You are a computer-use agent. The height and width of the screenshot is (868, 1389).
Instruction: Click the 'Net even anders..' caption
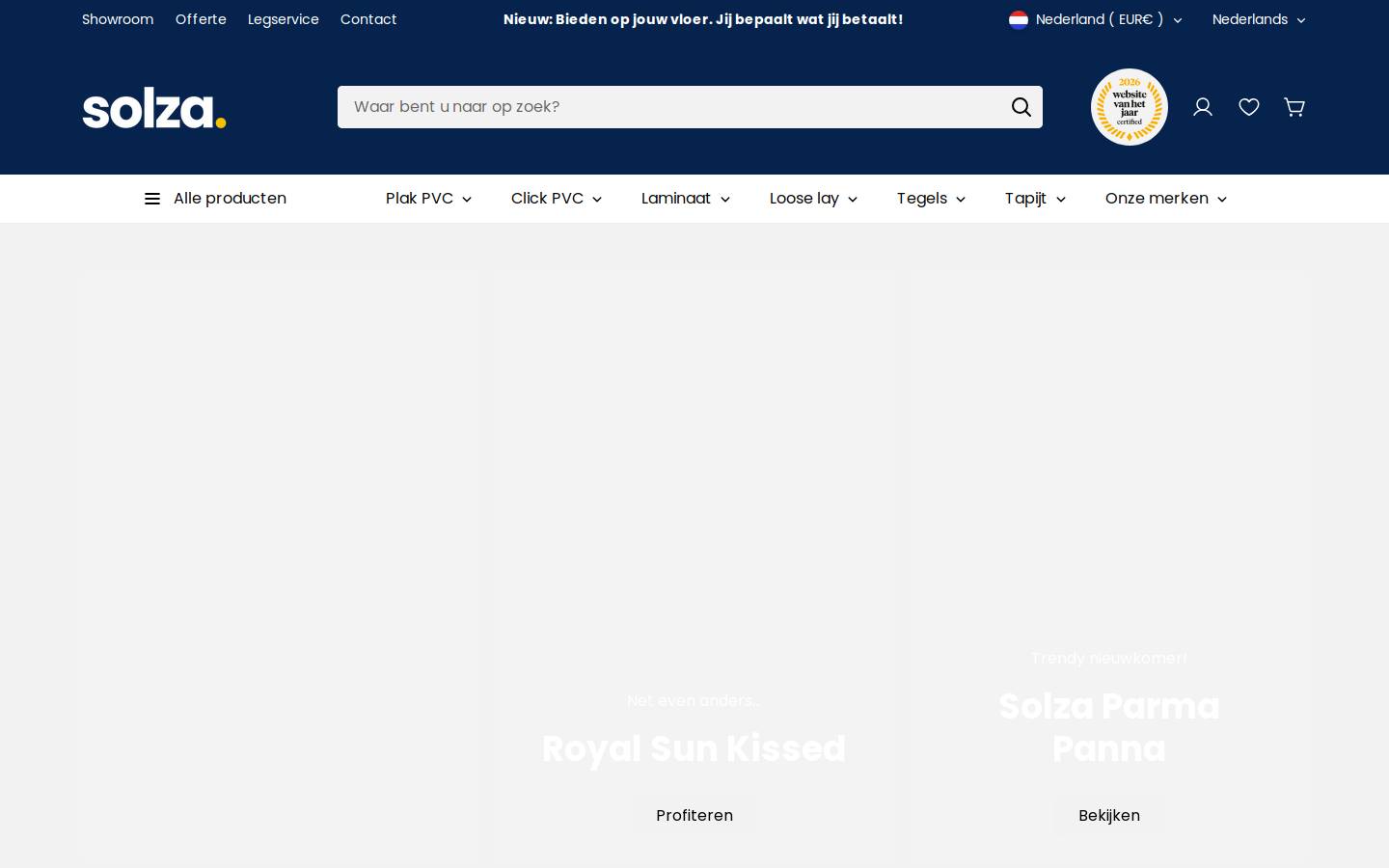pyautogui.click(x=694, y=701)
